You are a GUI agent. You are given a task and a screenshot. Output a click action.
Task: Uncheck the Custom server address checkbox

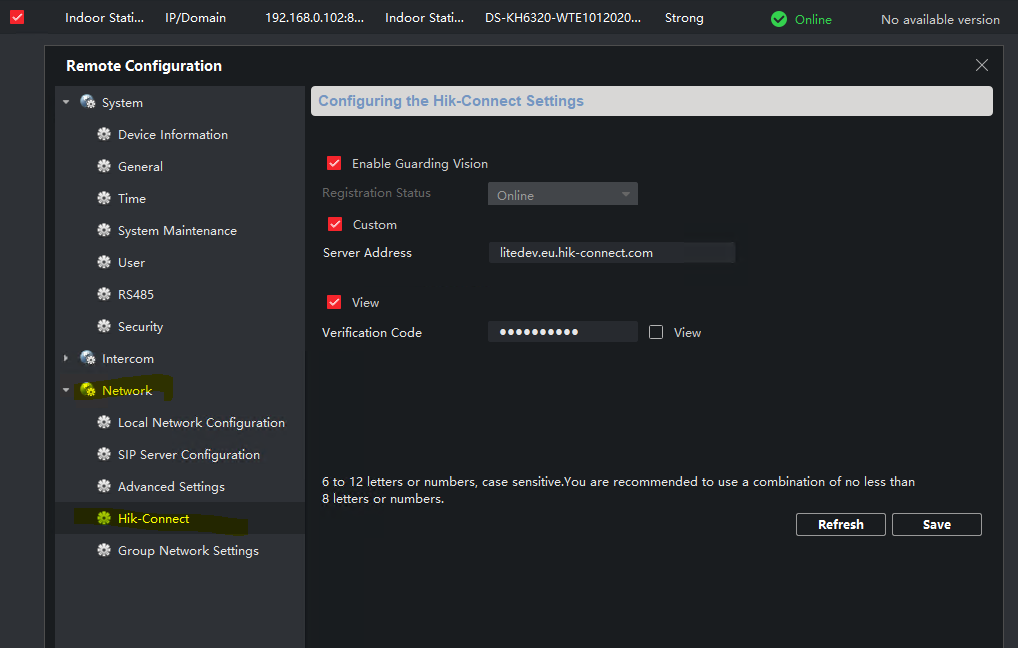[335, 224]
